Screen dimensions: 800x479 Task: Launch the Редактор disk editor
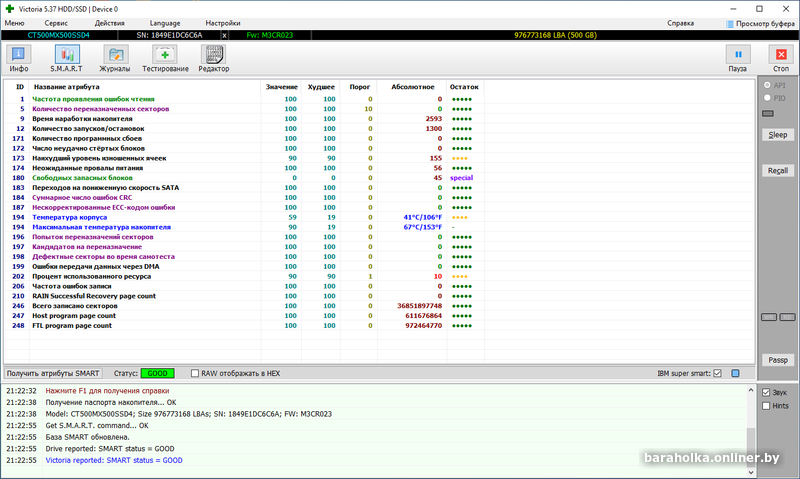(x=213, y=59)
